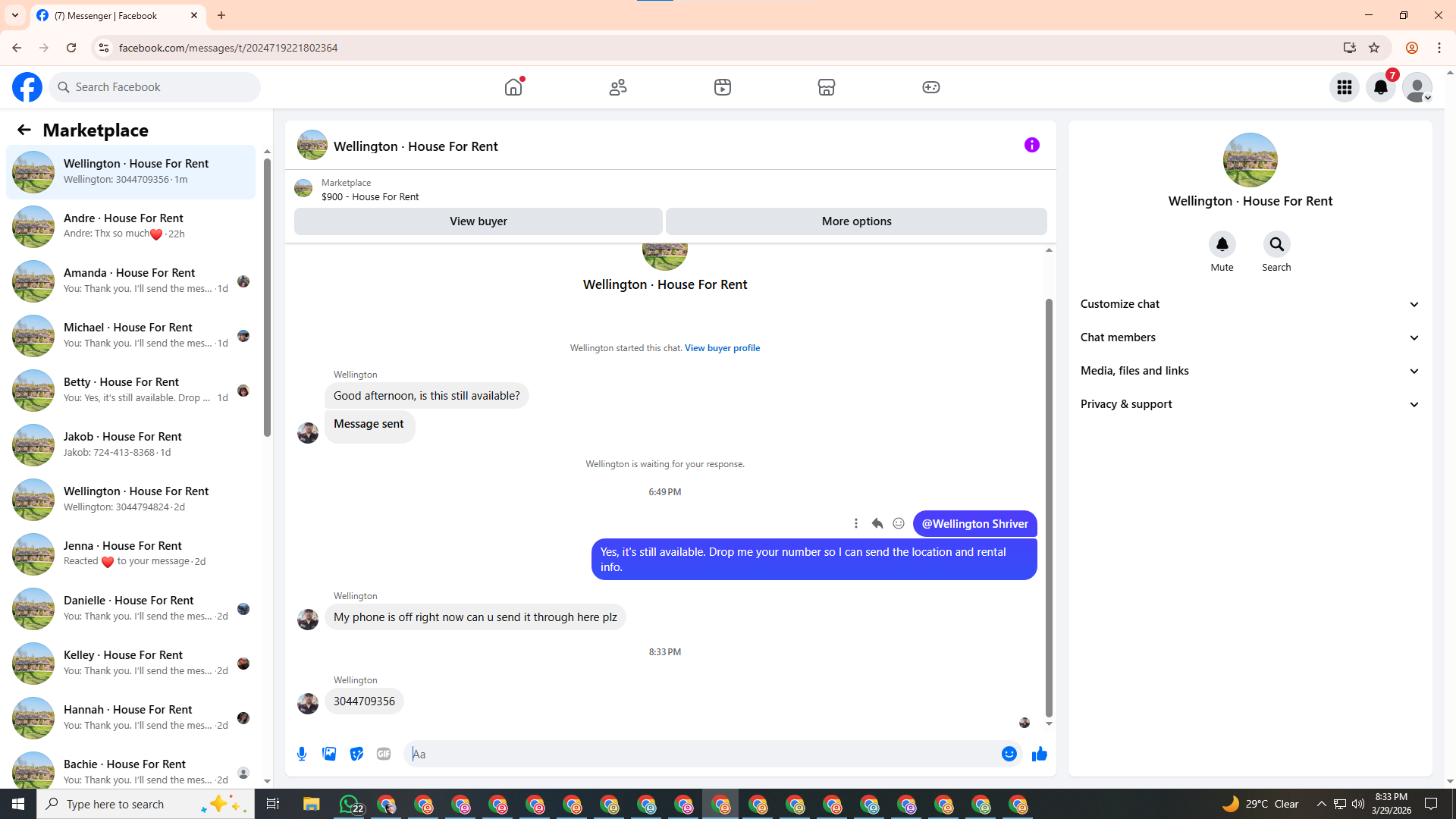
Task: Open the Friends icon in top navigation
Action: pos(618,87)
